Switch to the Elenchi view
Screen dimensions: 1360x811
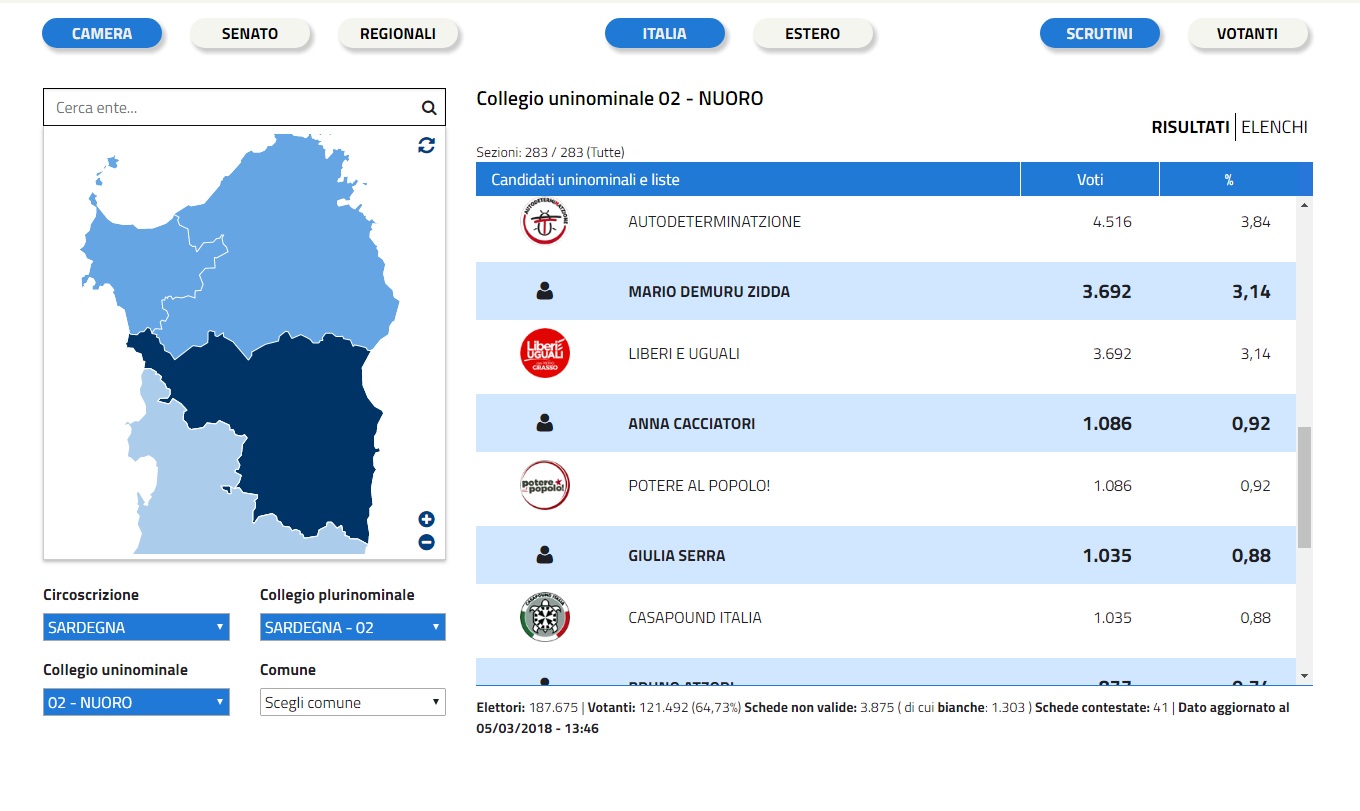click(x=1274, y=127)
